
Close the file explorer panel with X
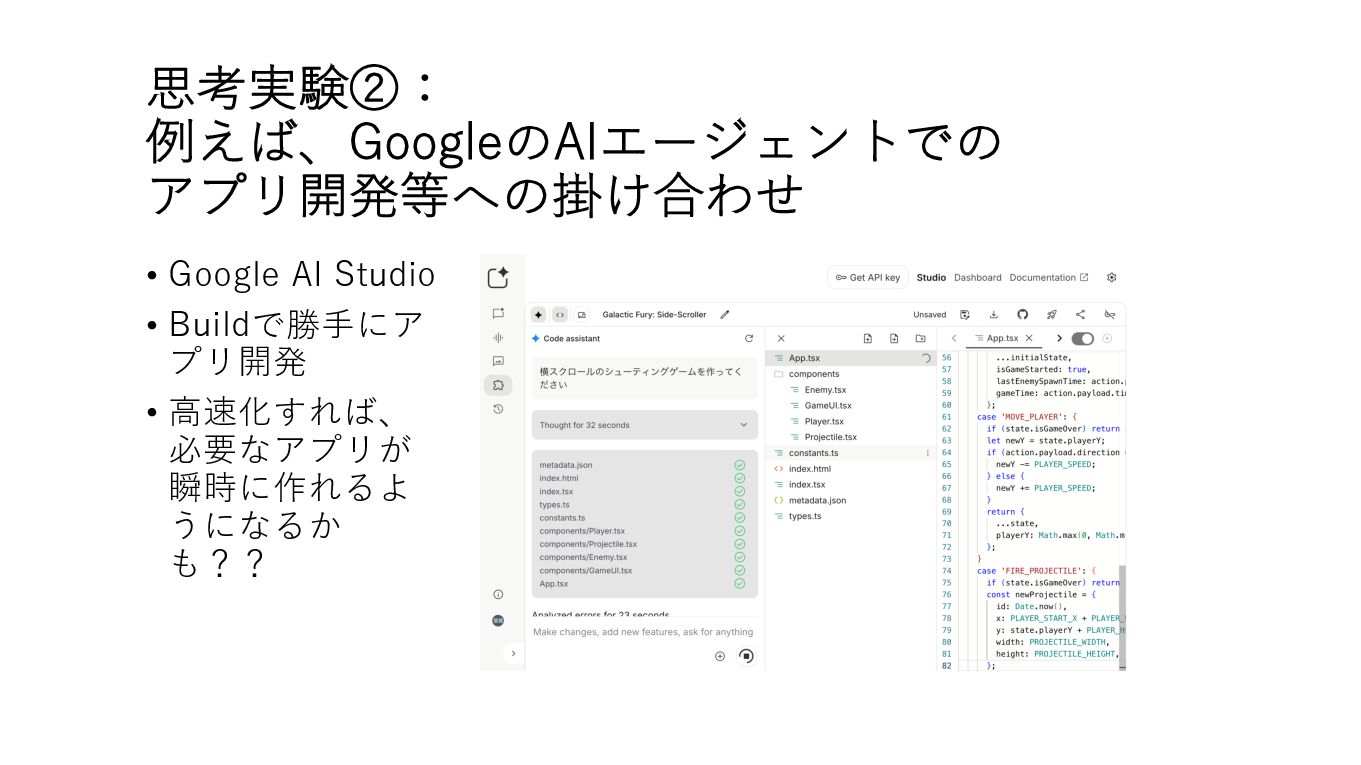pyautogui.click(x=781, y=338)
